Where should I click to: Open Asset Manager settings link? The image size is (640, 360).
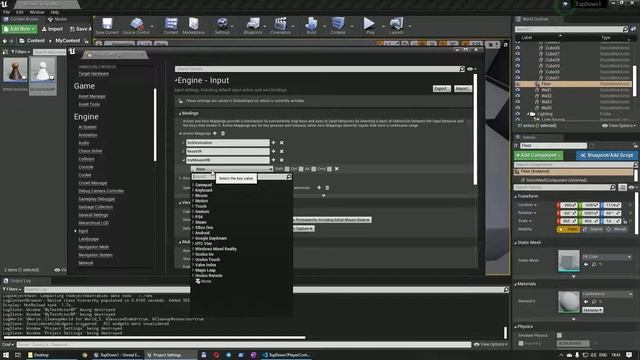[92, 96]
